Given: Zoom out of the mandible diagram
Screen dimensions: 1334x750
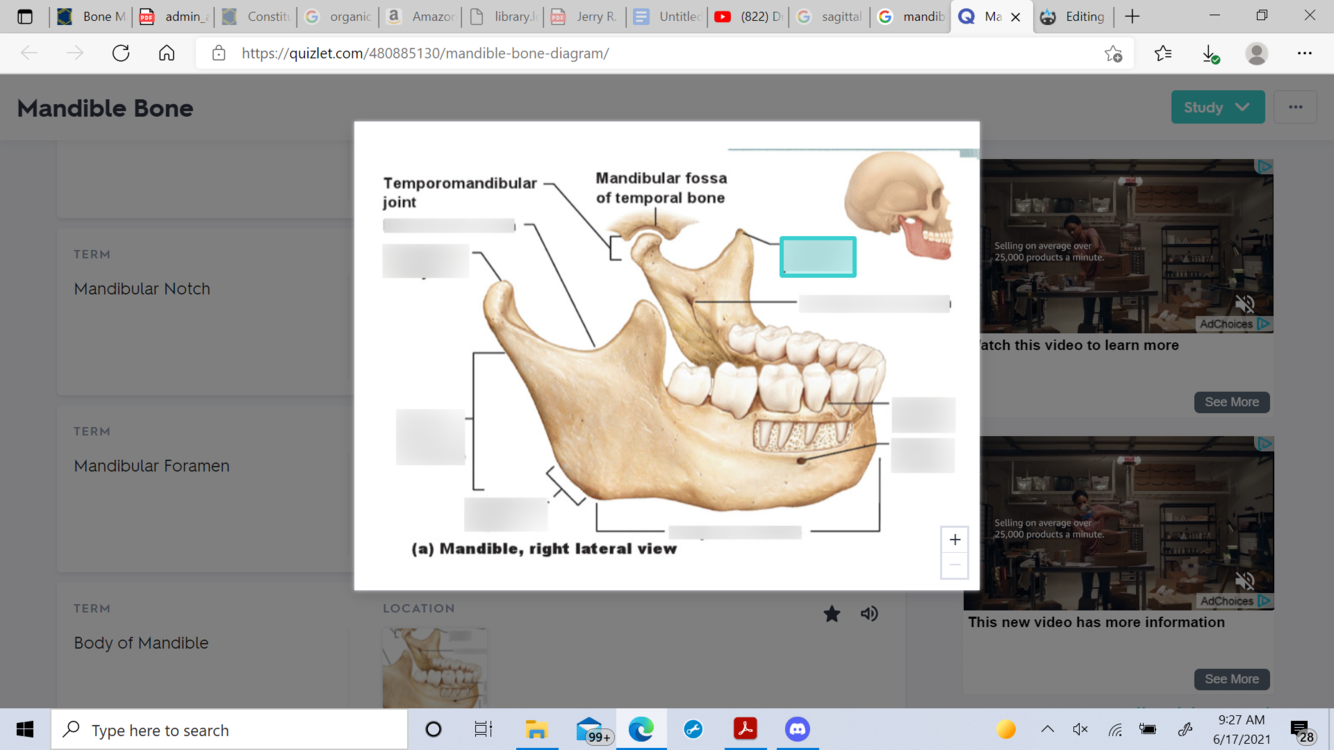Looking at the screenshot, I should (x=955, y=566).
